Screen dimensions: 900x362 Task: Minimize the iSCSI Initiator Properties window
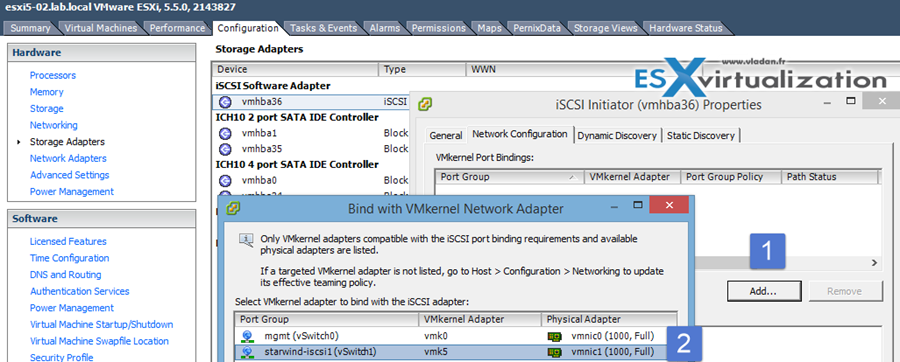[x=828, y=102]
